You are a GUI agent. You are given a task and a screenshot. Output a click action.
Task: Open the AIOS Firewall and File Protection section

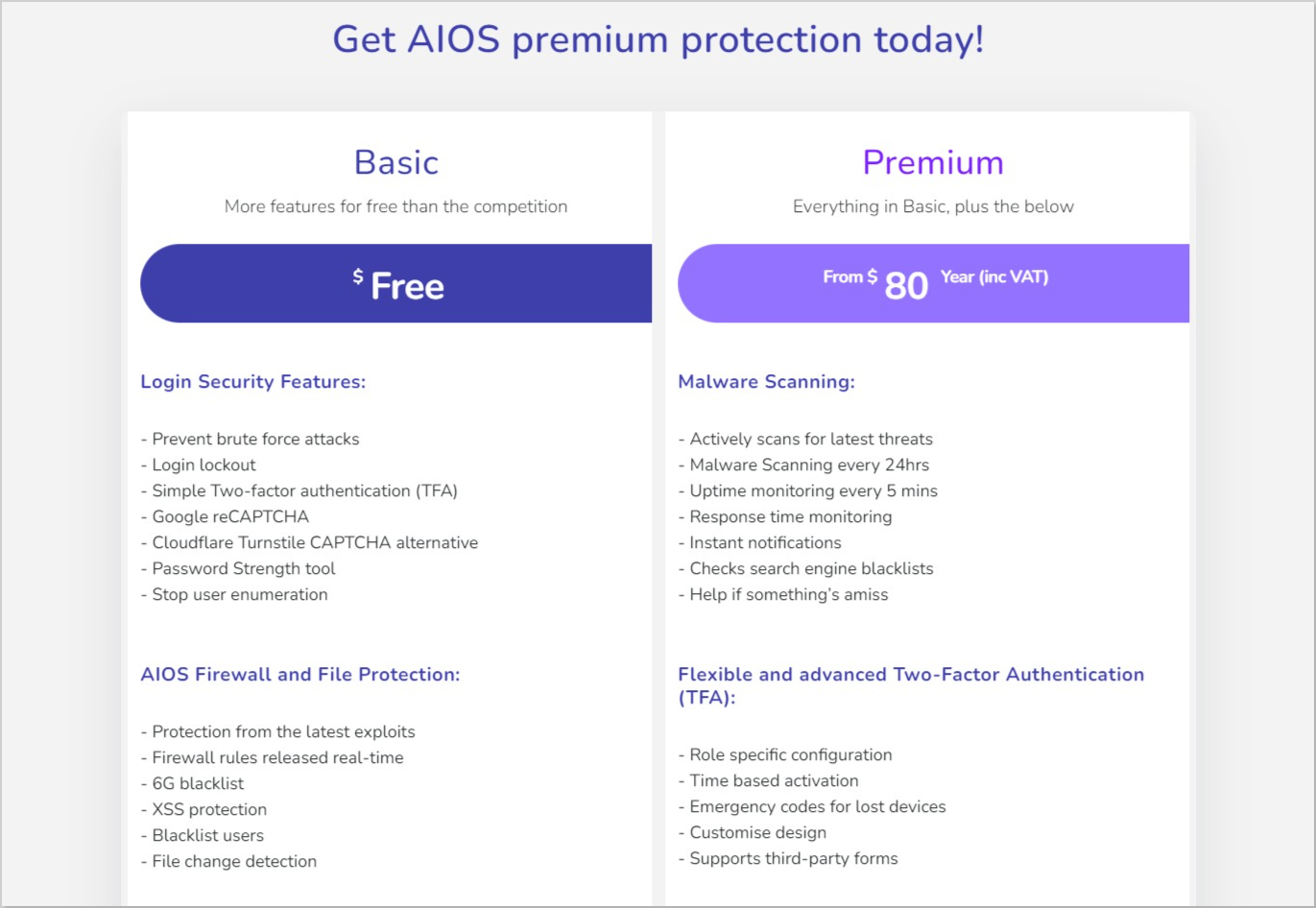coord(300,675)
